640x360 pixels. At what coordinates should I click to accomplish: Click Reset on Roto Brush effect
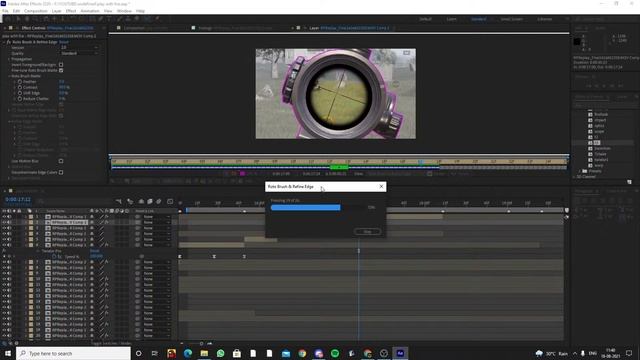[x=64, y=42]
